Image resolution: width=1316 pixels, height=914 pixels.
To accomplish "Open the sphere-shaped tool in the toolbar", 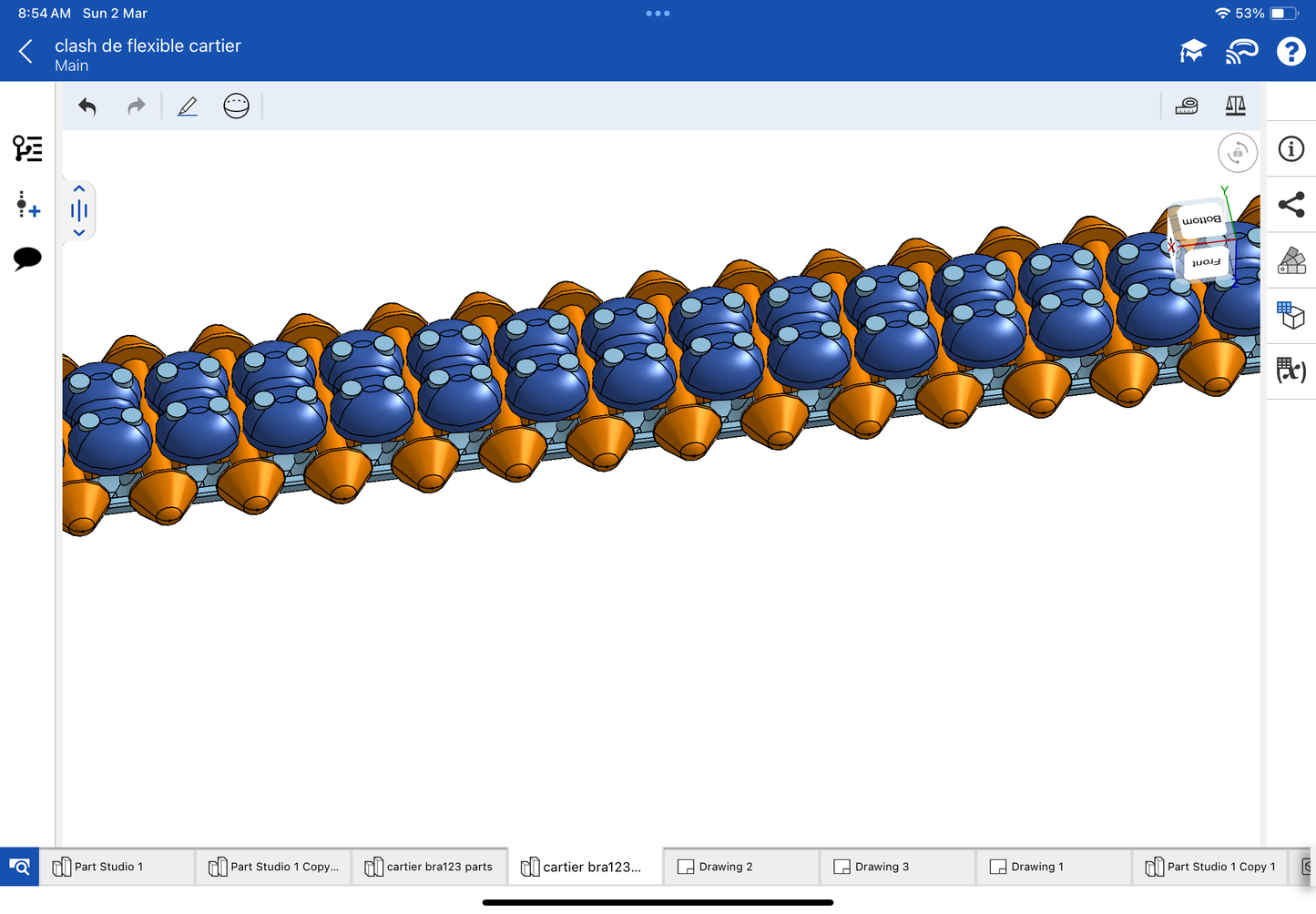I will point(236,107).
